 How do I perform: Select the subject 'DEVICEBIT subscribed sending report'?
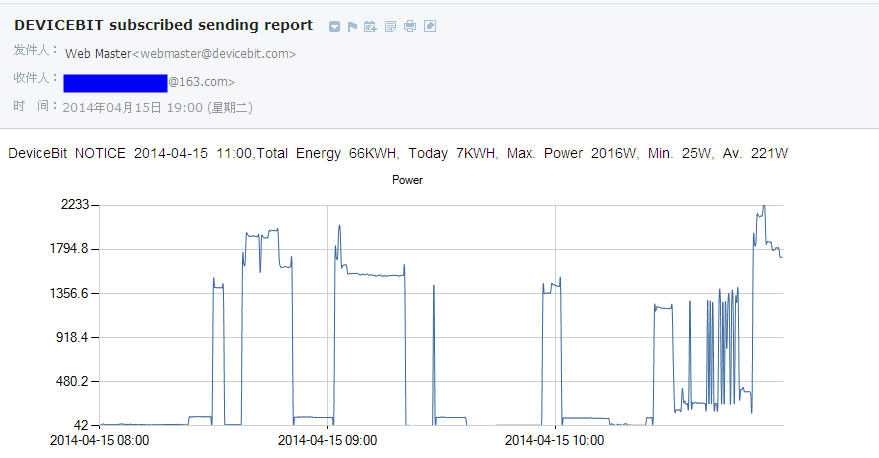tap(164, 25)
